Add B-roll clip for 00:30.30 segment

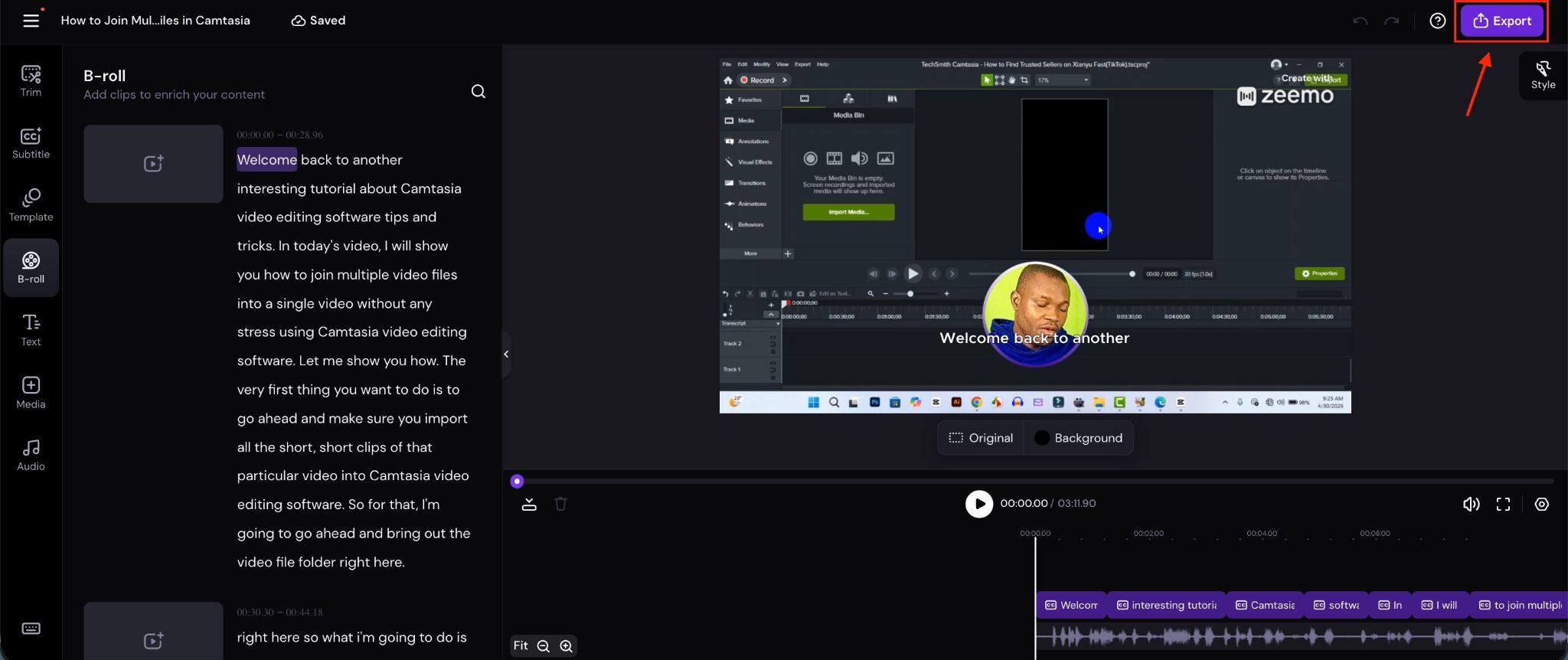pyautogui.click(x=153, y=632)
